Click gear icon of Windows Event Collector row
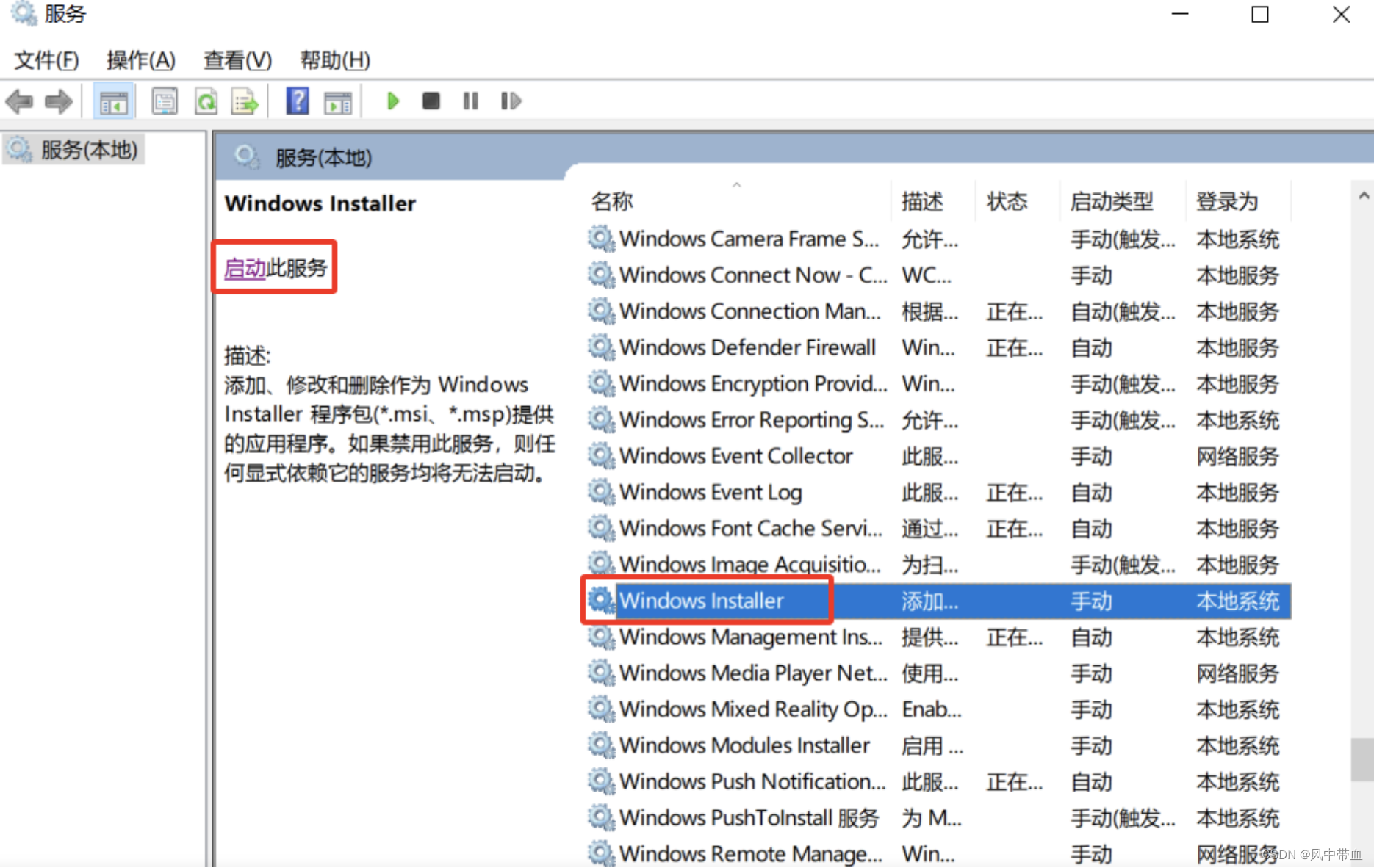The height and width of the screenshot is (868, 1374). (601, 456)
